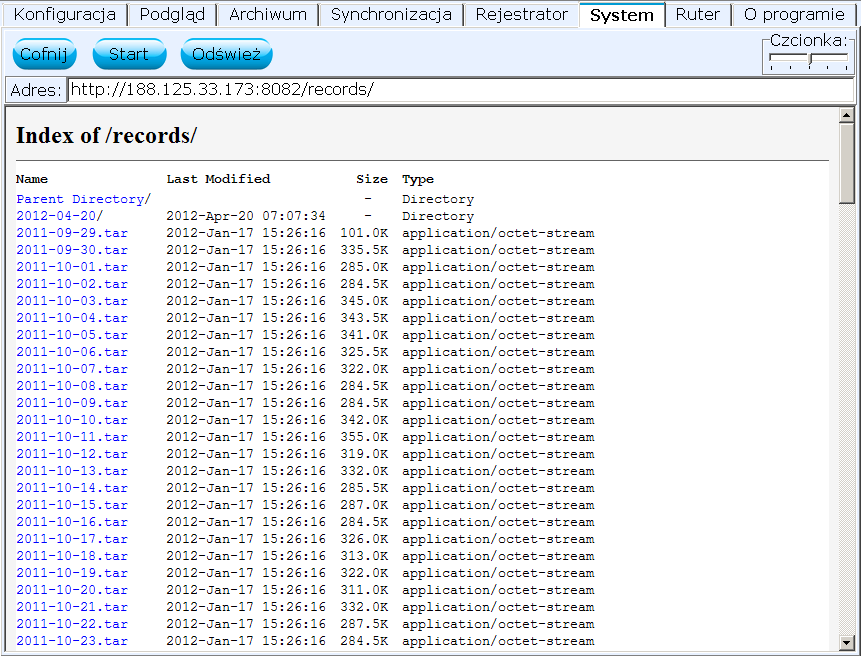Open the O programie tab
The width and height of the screenshot is (861, 656).
[794, 14]
